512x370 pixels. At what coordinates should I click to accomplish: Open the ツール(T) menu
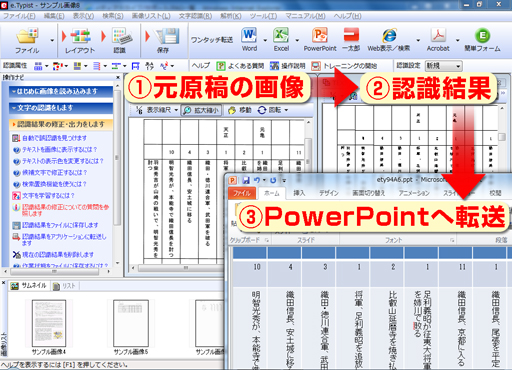click(x=263, y=16)
